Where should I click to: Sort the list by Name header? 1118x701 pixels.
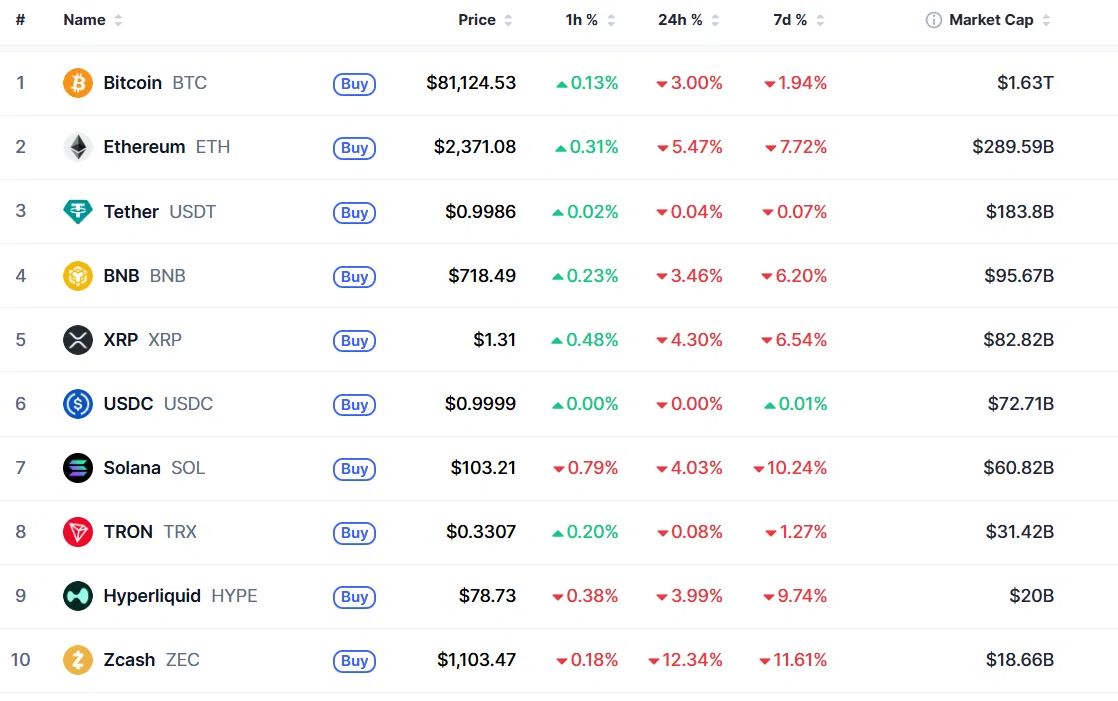click(93, 20)
